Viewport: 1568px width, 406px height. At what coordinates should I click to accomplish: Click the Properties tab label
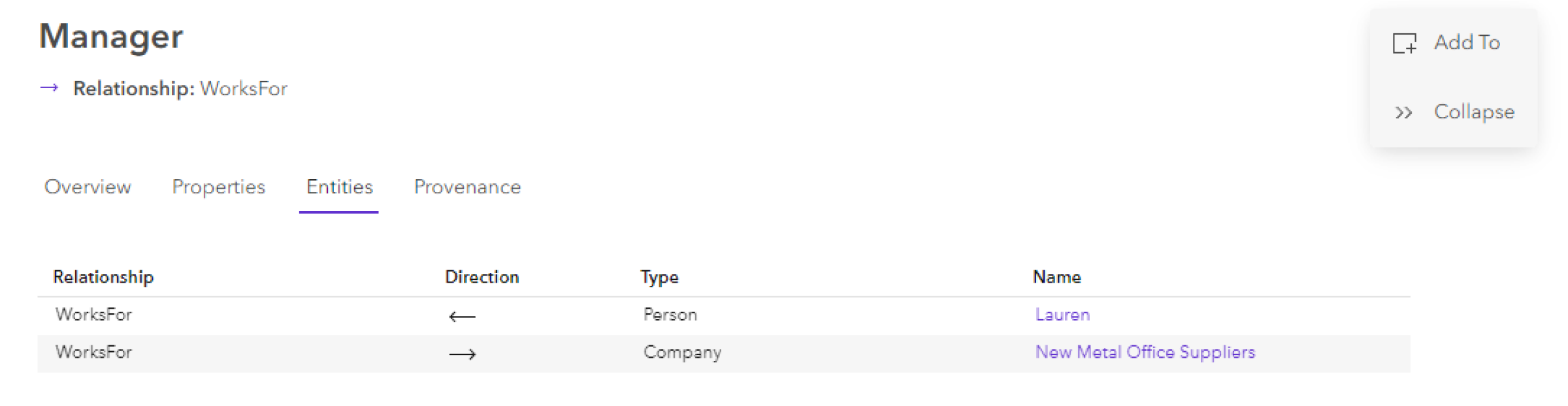218,187
